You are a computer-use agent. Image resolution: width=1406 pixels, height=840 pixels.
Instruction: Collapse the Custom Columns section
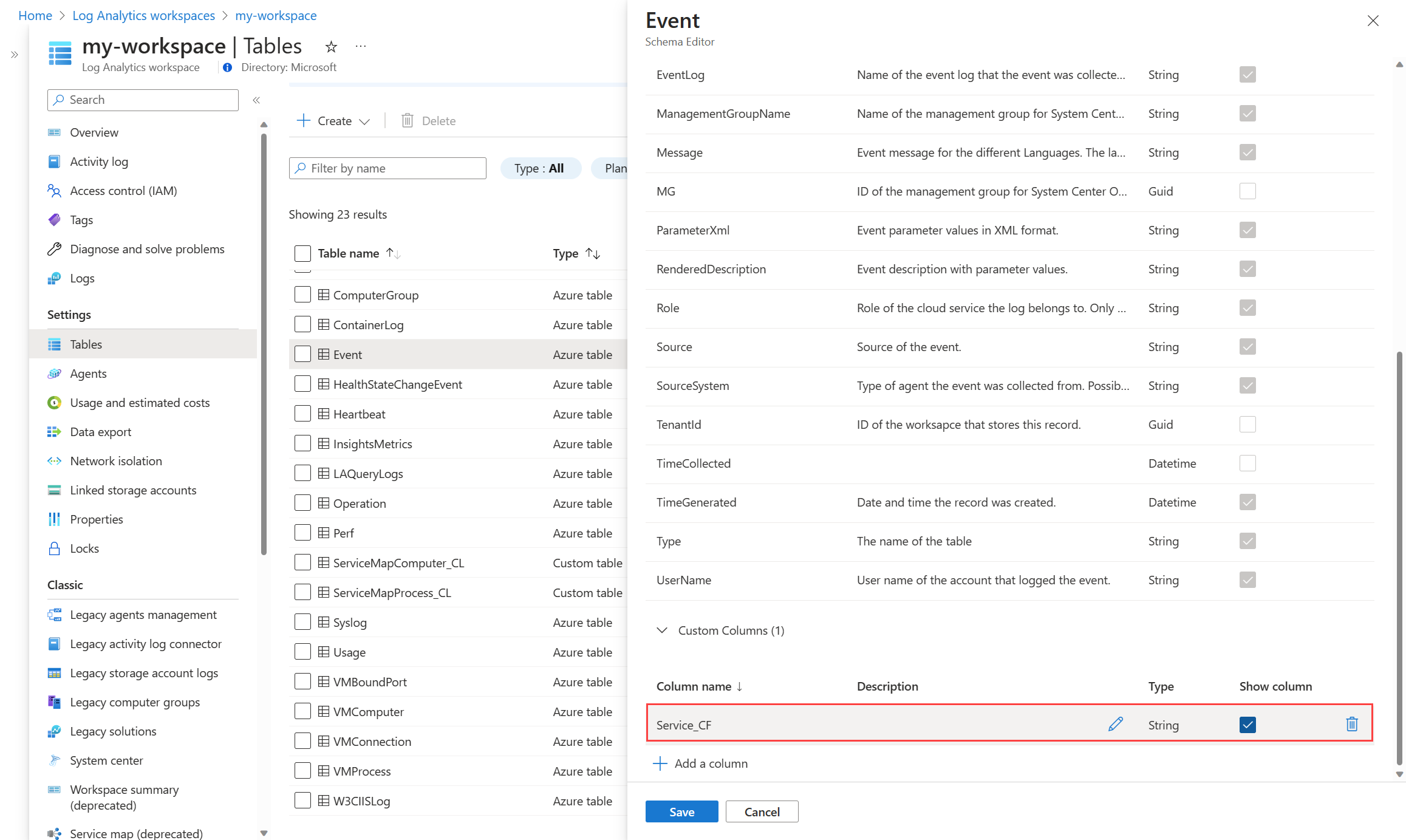point(662,630)
